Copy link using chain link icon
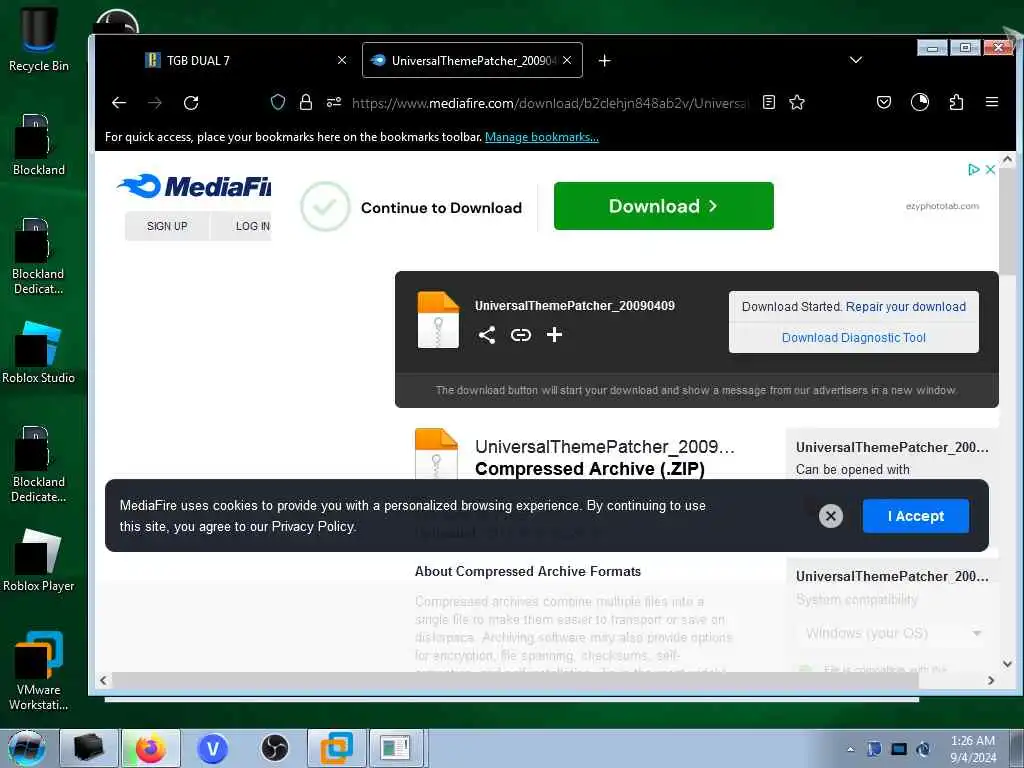This screenshot has width=1024, height=768. pos(520,335)
